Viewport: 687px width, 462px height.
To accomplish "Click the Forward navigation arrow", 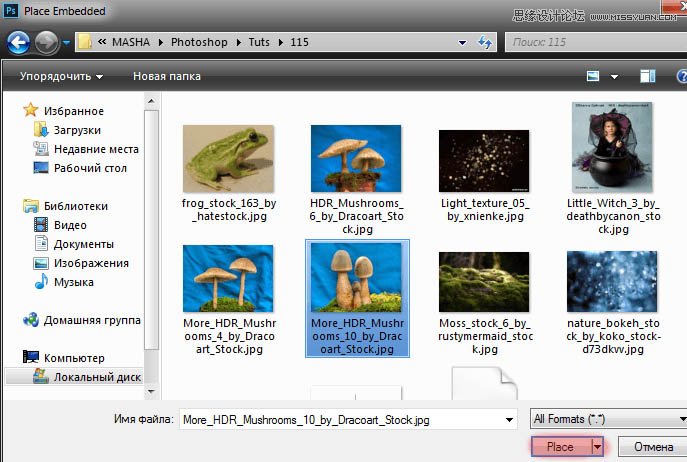I will pos(46,43).
